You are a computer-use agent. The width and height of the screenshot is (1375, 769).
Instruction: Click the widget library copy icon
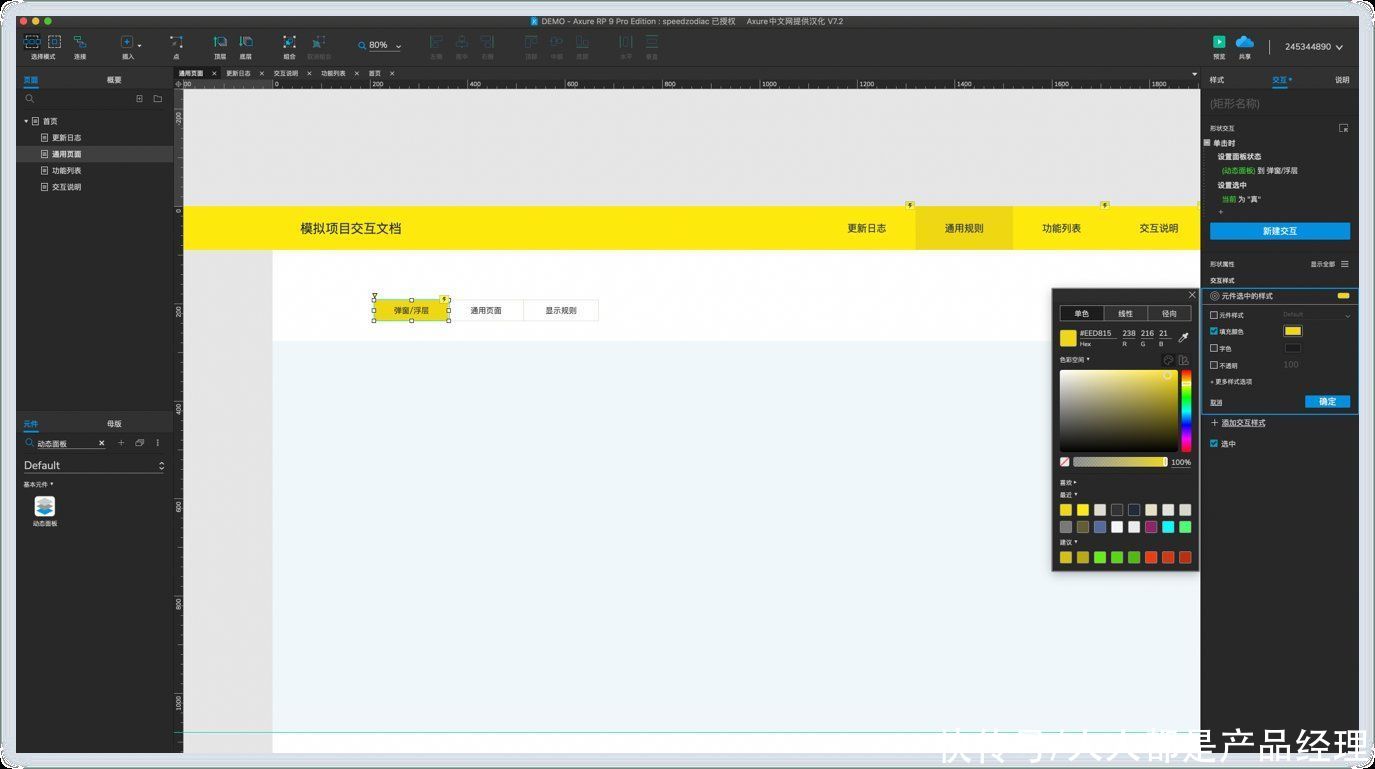139,443
